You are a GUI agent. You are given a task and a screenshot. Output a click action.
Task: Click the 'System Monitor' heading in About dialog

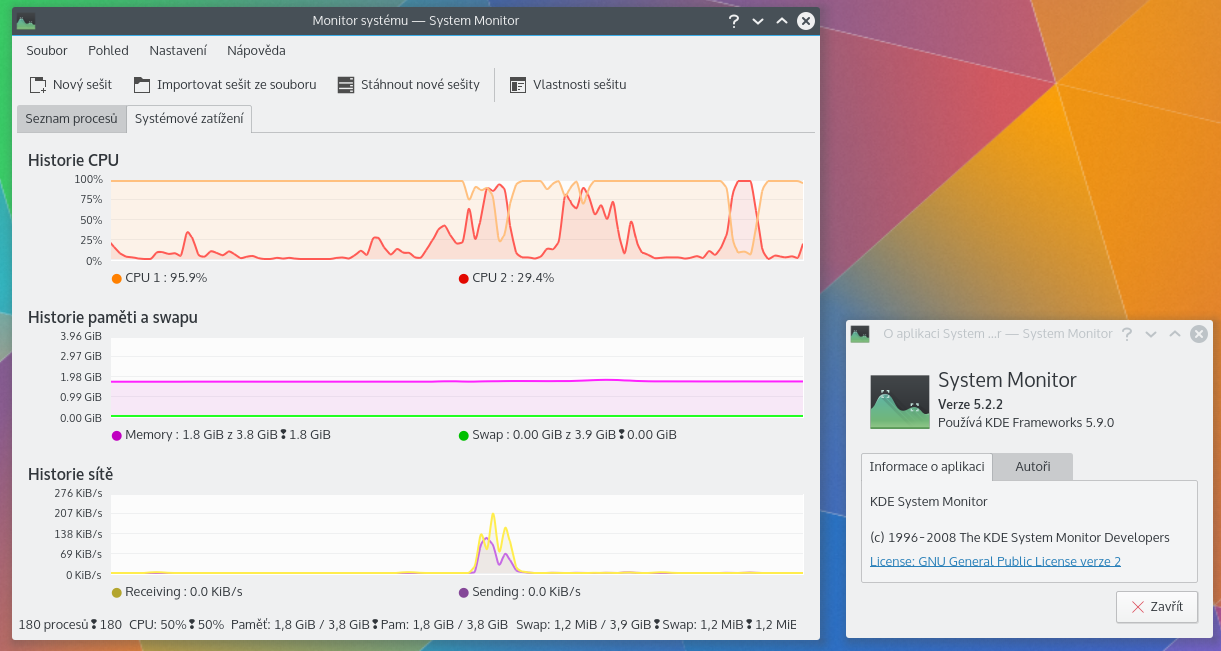pyautogui.click(x=1007, y=381)
